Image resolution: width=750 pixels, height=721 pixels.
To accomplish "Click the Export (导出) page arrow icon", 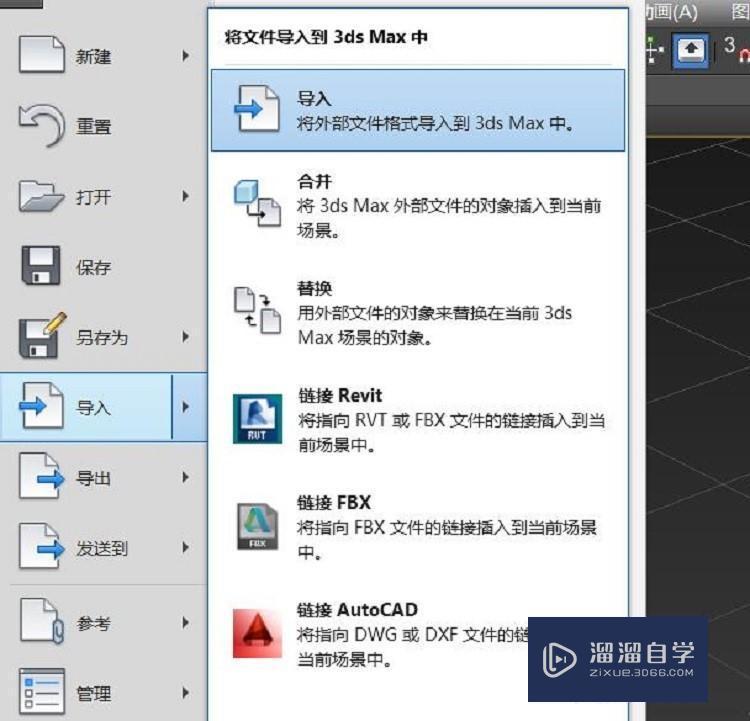I will pos(42,477).
